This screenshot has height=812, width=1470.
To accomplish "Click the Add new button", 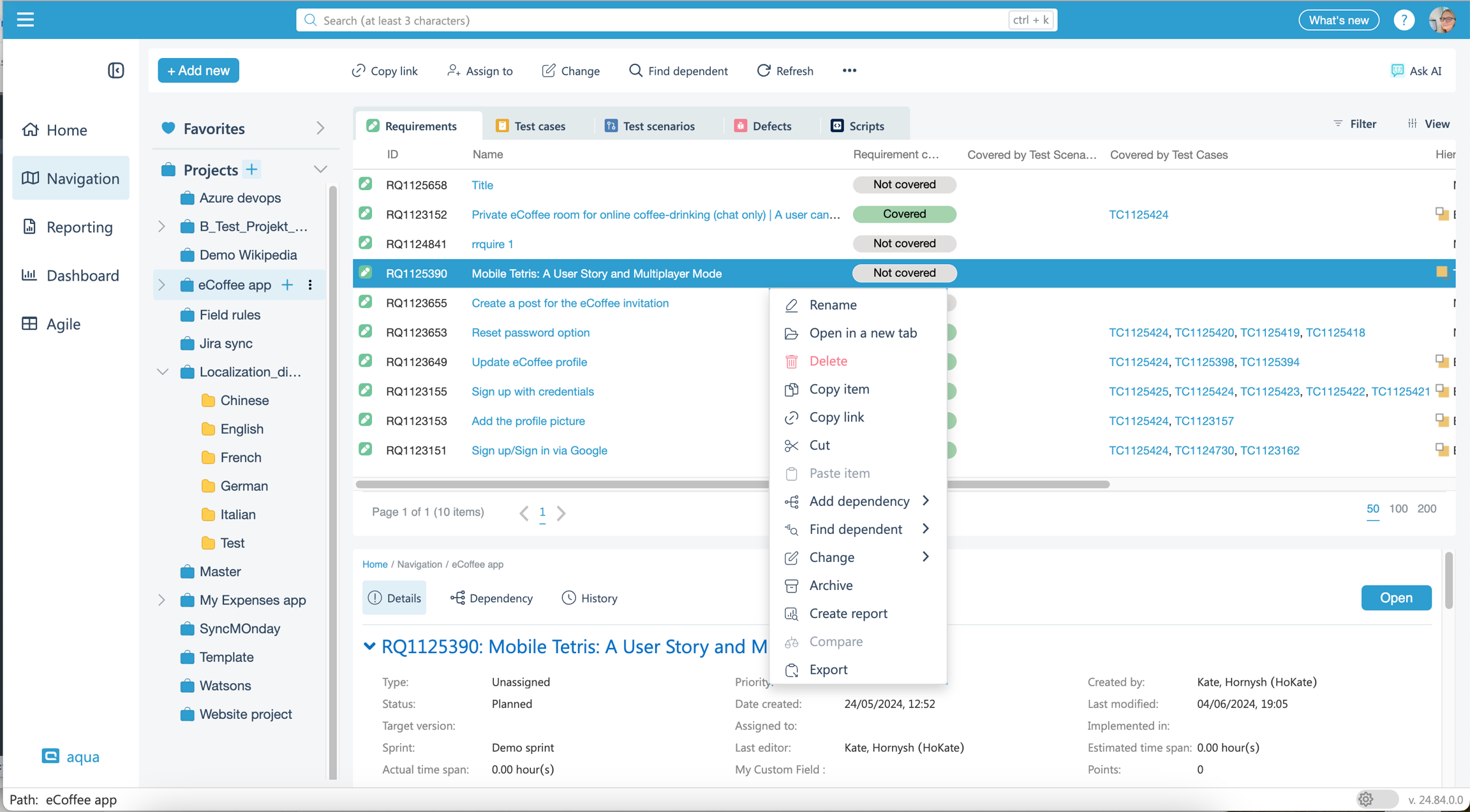I will [198, 71].
